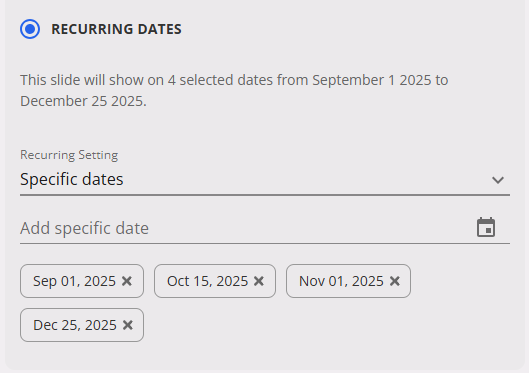The width and height of the screenshot is (529, 373).
Task: Click the RECURRING DATES option label
Action: click(x=116, y=29)
